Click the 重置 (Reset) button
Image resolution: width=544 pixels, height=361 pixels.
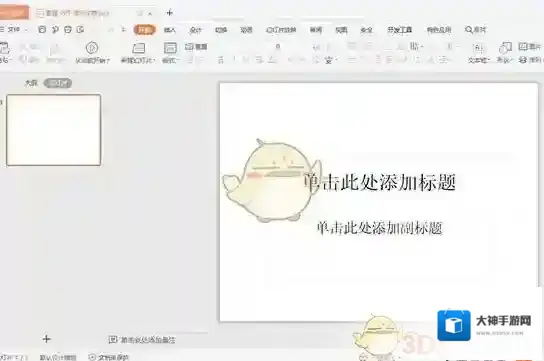(196, 47)
